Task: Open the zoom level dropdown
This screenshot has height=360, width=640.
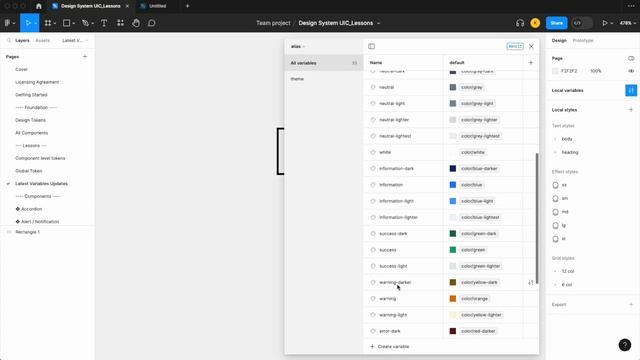Action: (x=627, y=23)
